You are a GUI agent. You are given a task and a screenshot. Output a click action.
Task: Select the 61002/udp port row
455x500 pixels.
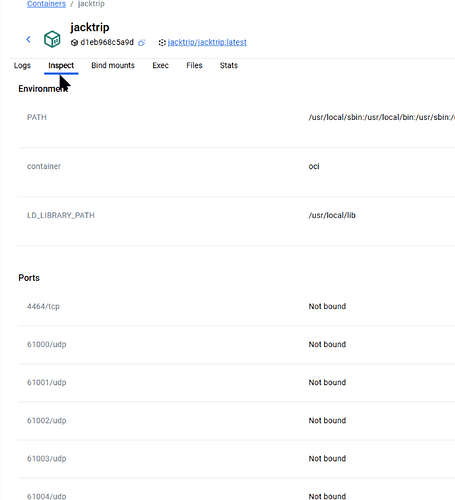tap(236, 420)
